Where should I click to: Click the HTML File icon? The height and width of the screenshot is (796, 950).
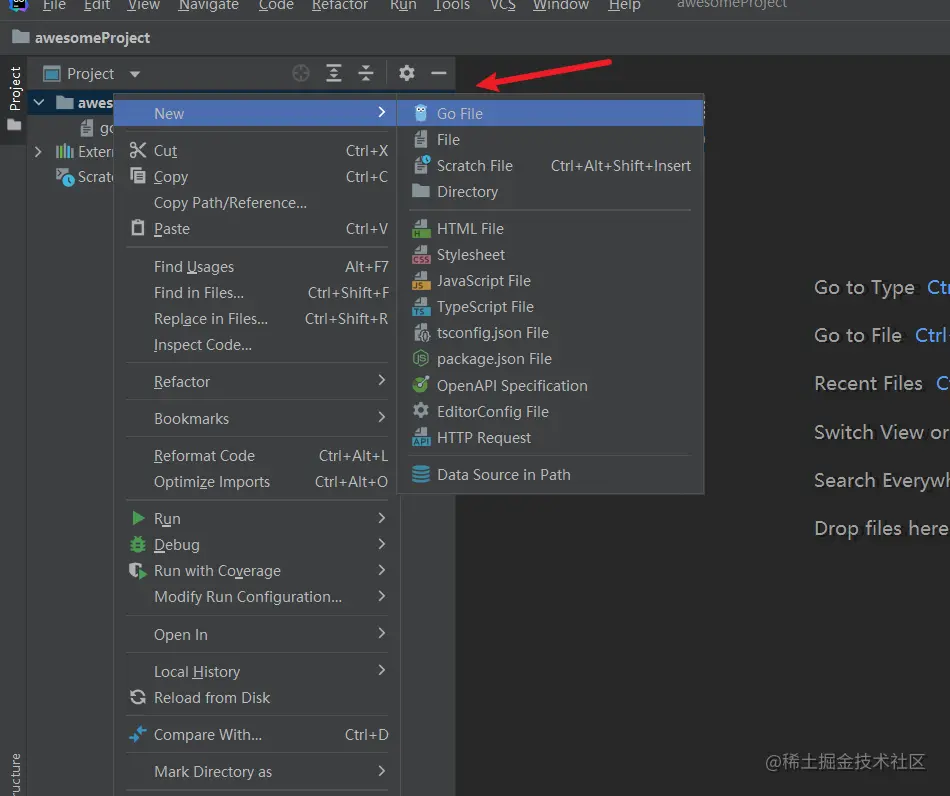click(421, 228)
